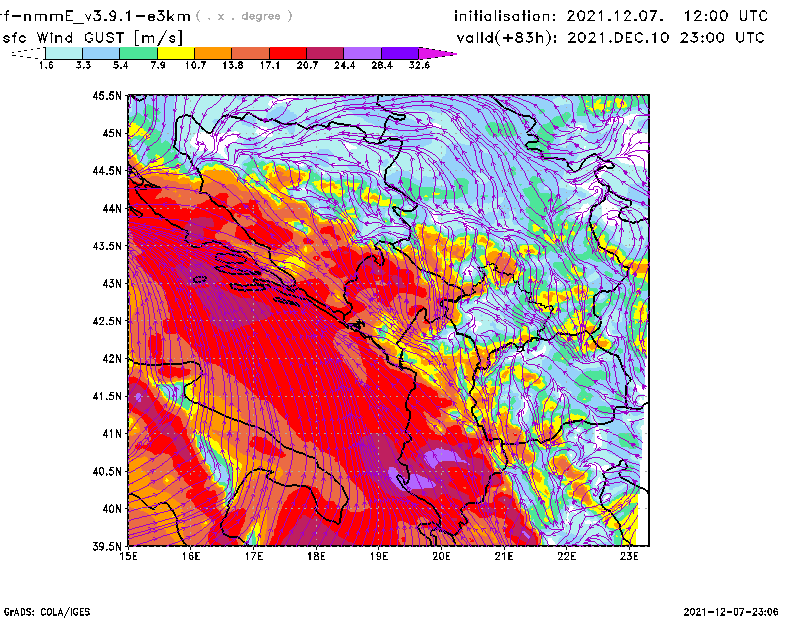This screenshot has height=618, width=800.
Task: Click the lavender 24.4–28.4 legend swatch
Action: [362, 53]
